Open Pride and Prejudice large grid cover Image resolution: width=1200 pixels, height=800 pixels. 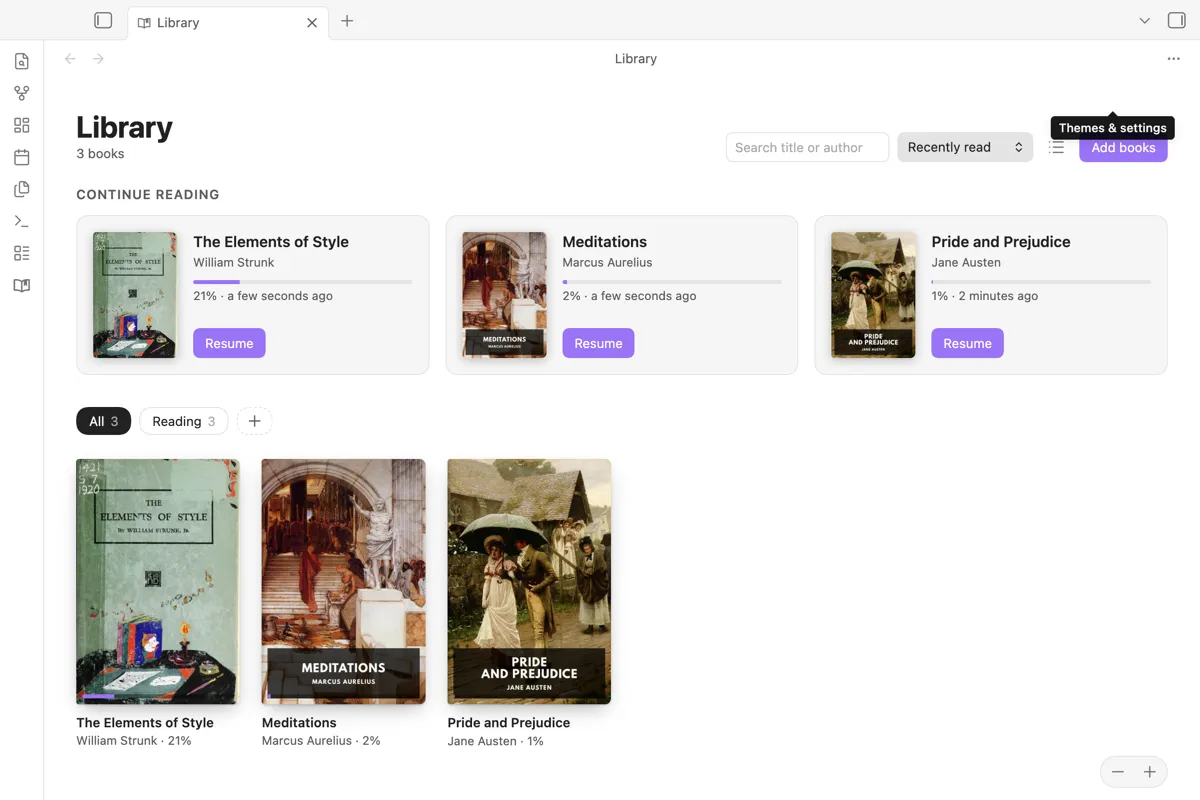529,581
